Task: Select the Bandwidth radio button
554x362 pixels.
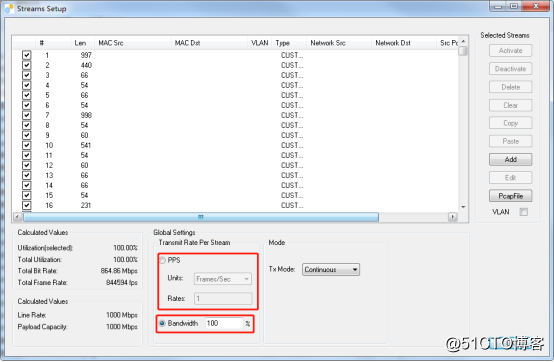Action: 162,323
